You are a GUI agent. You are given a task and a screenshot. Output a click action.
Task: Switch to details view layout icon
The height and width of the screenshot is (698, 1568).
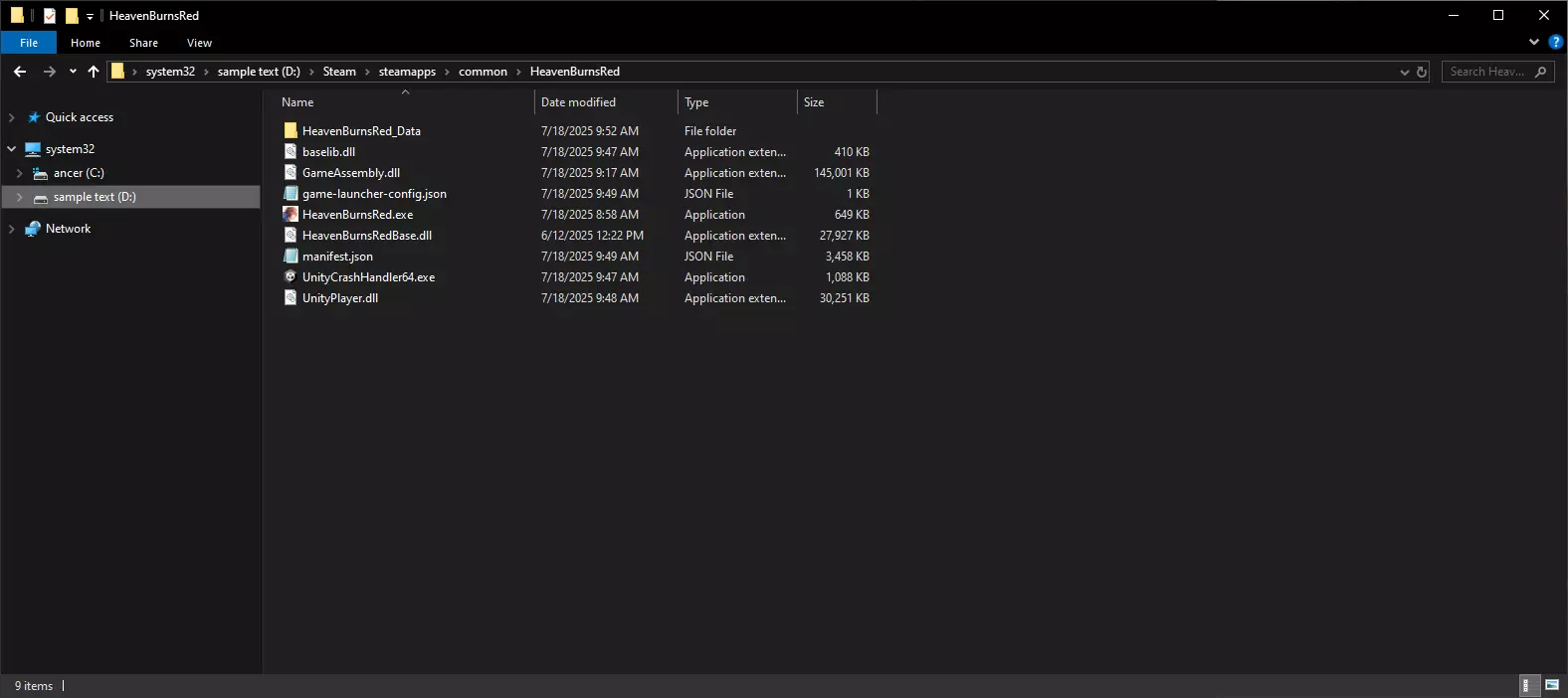pos(1529,685)
